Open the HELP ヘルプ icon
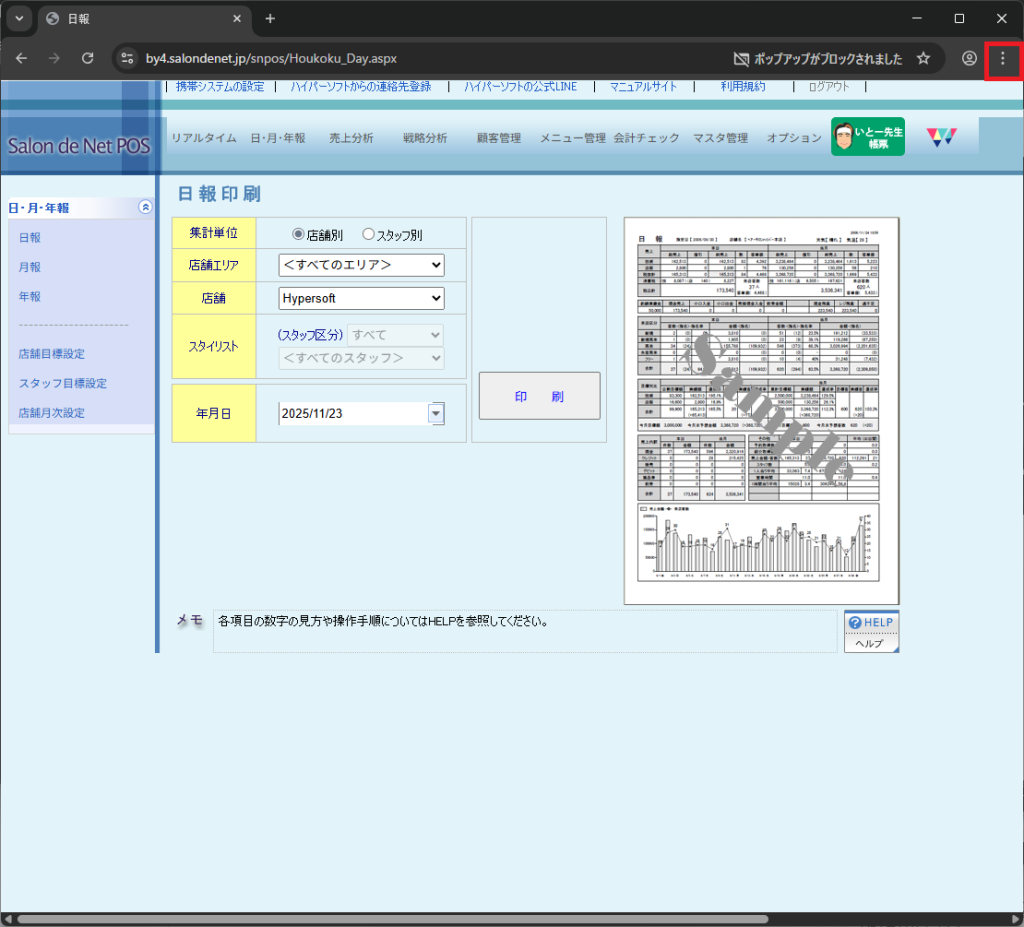This screenshot has height=927, width=1024. click(871, 631)
